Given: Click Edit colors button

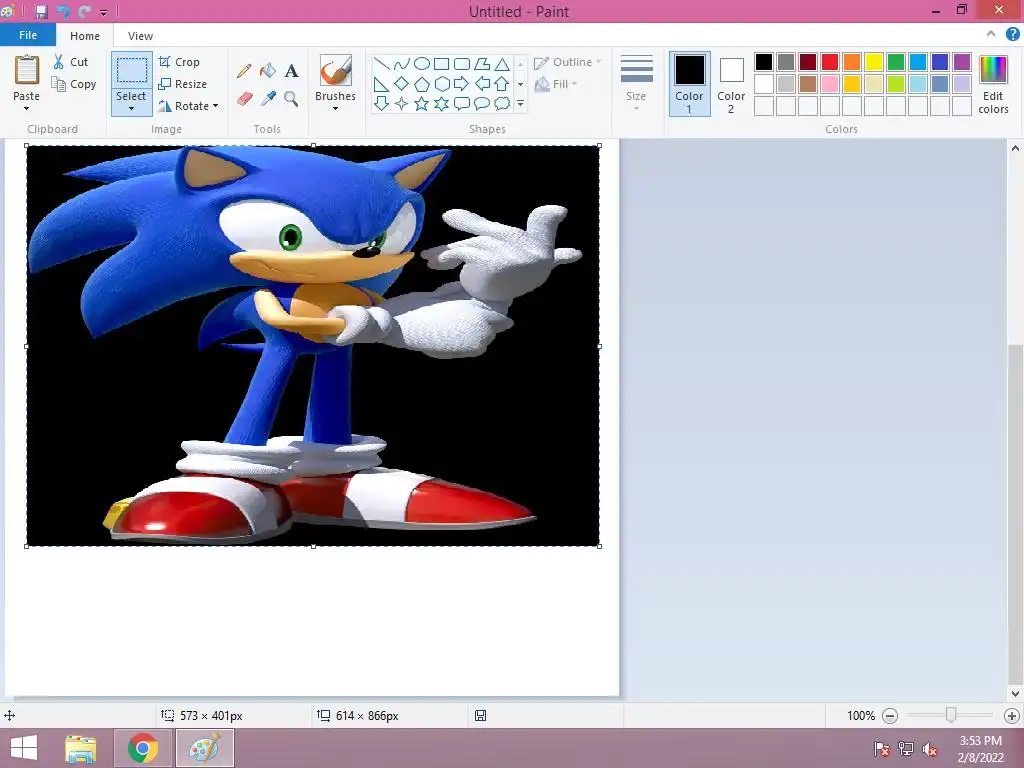Looking at the screenshot, I should click(993, 84).
